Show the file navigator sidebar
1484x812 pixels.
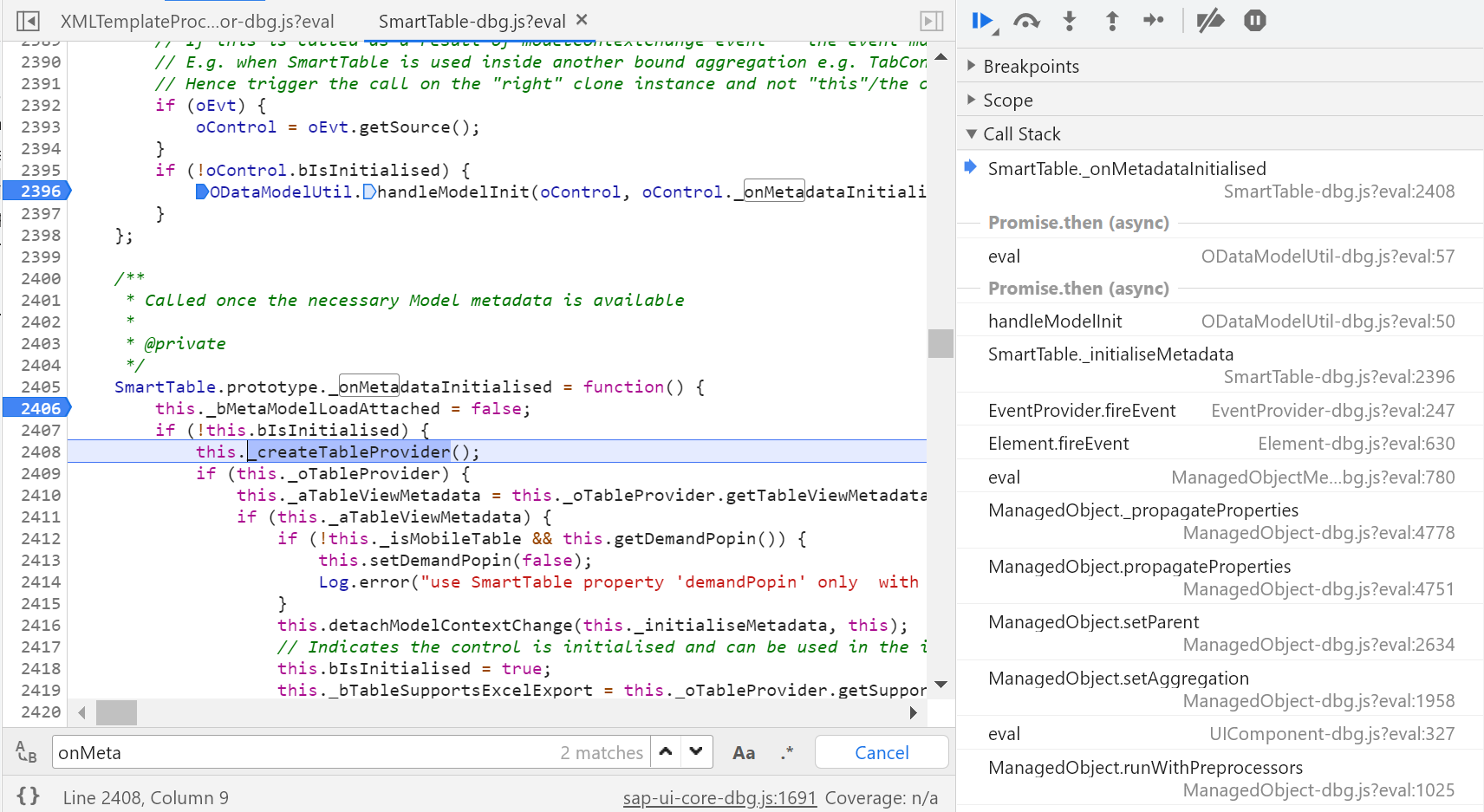click(x=28, y=21)
